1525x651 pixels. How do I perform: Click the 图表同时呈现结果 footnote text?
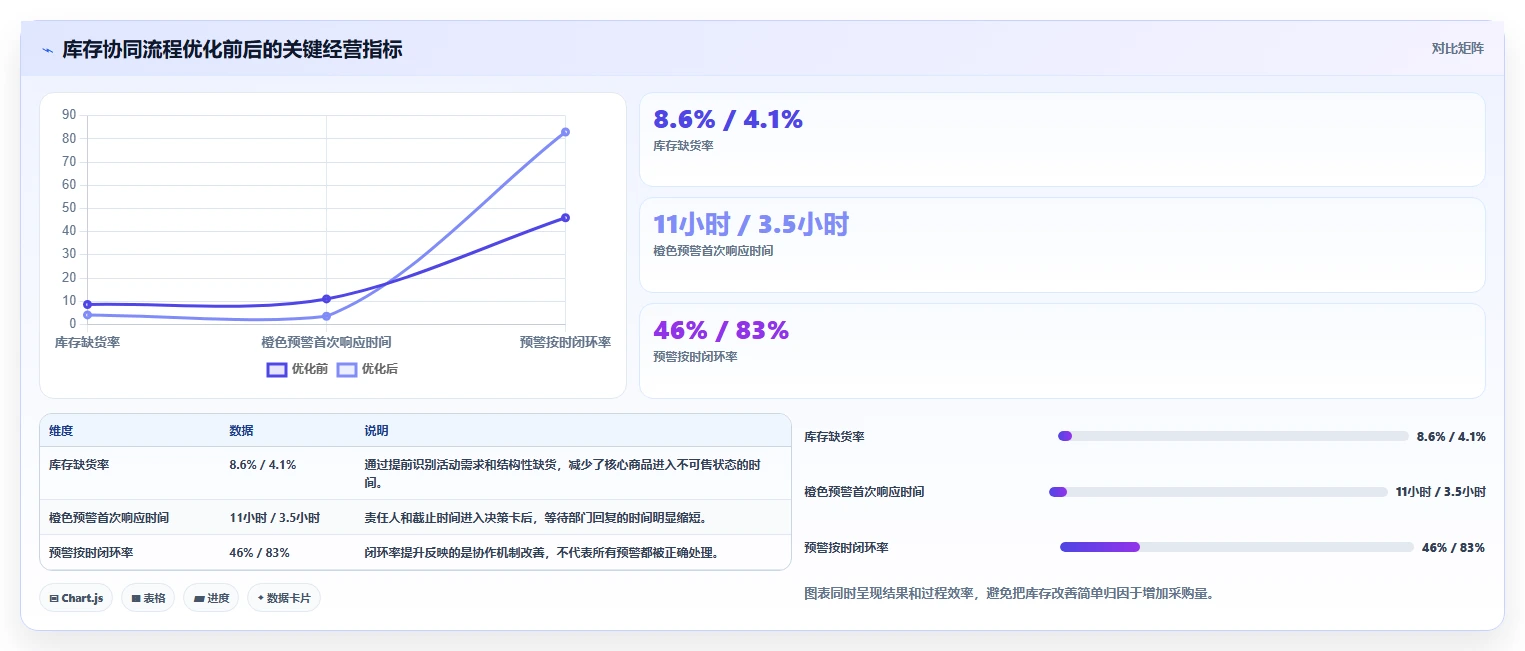(1009, 593)
